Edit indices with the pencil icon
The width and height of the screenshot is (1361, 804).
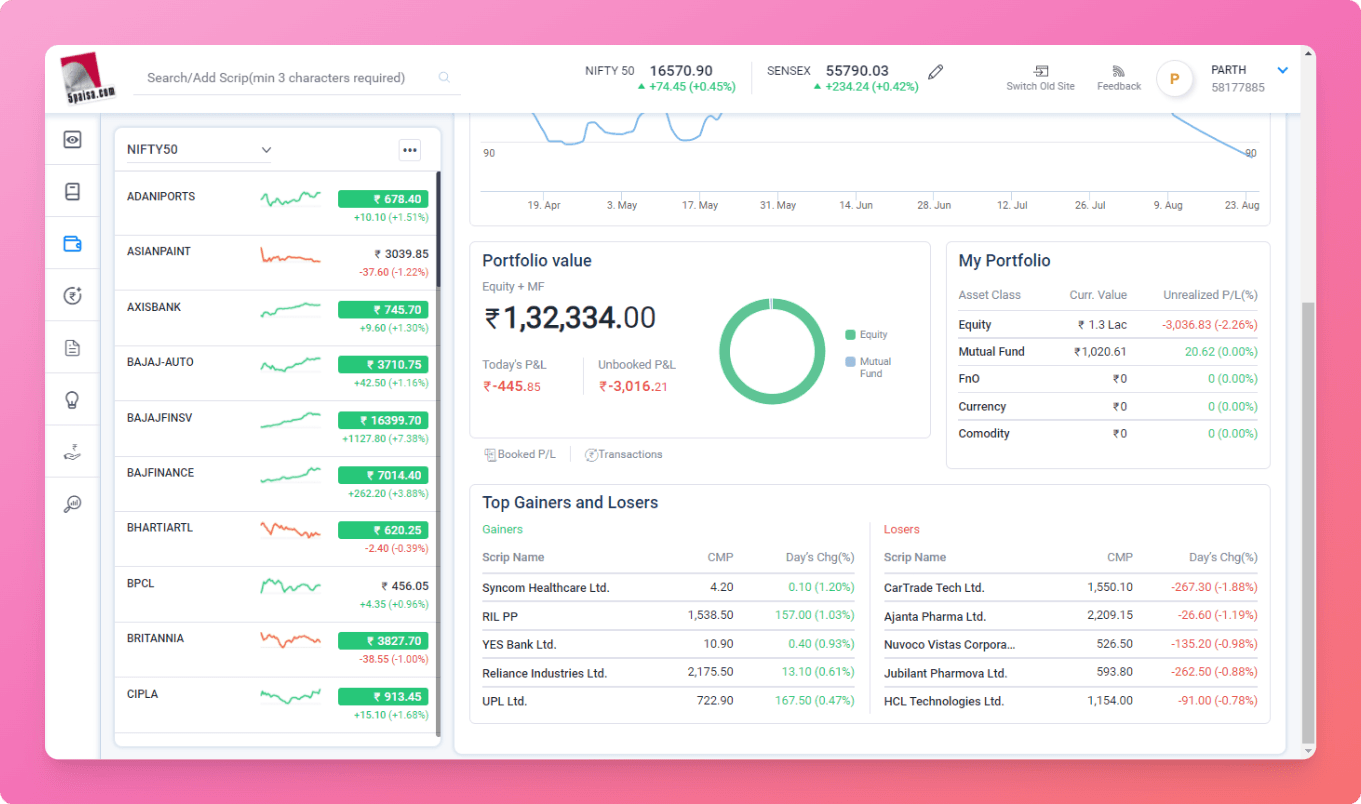936,71
